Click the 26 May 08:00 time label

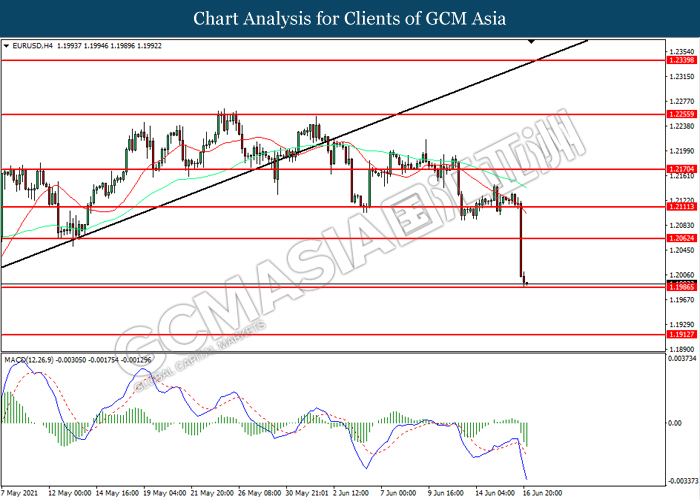pos(260,493)
